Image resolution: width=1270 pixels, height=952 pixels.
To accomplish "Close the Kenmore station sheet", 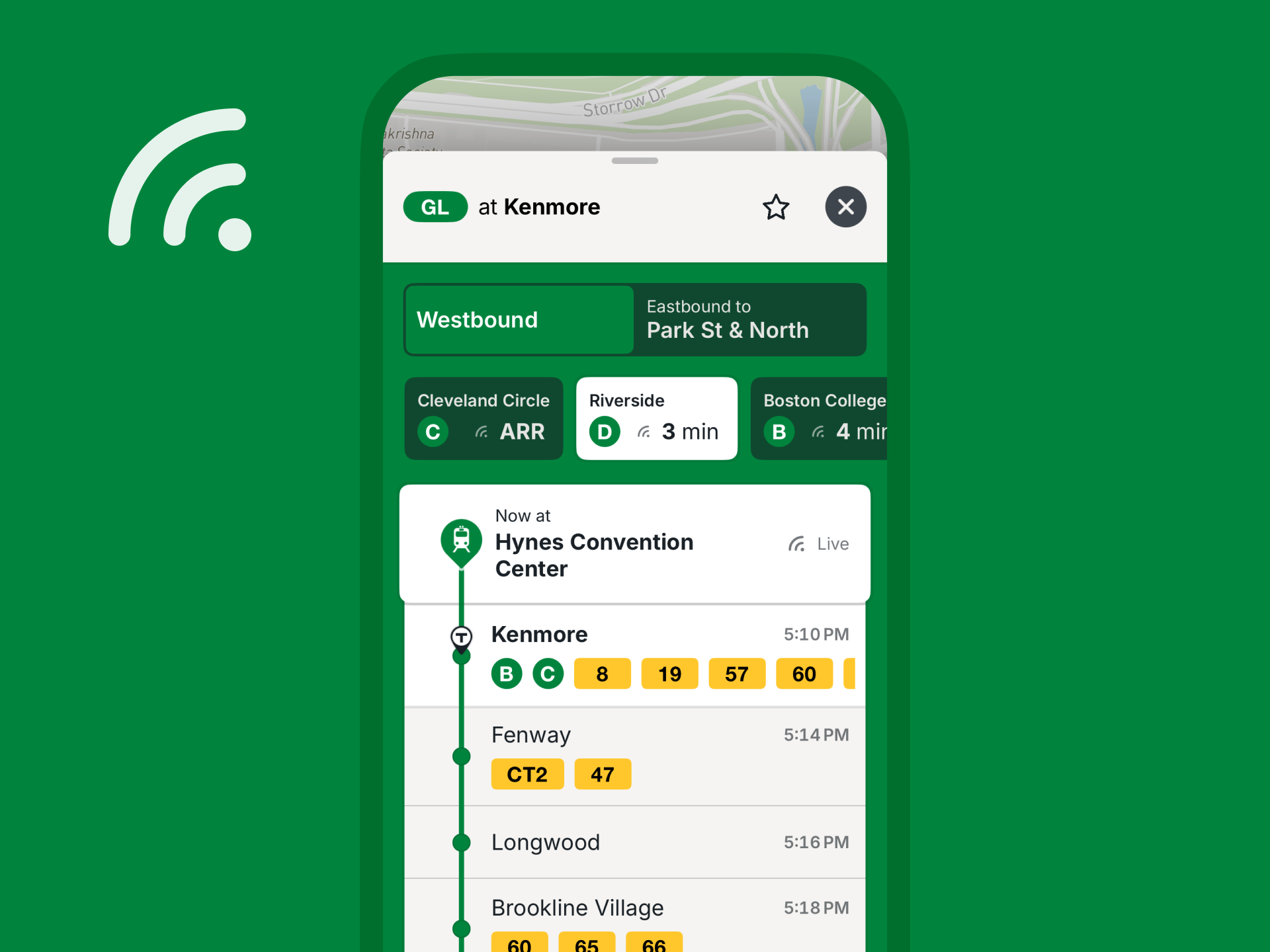I will [846, 207].
